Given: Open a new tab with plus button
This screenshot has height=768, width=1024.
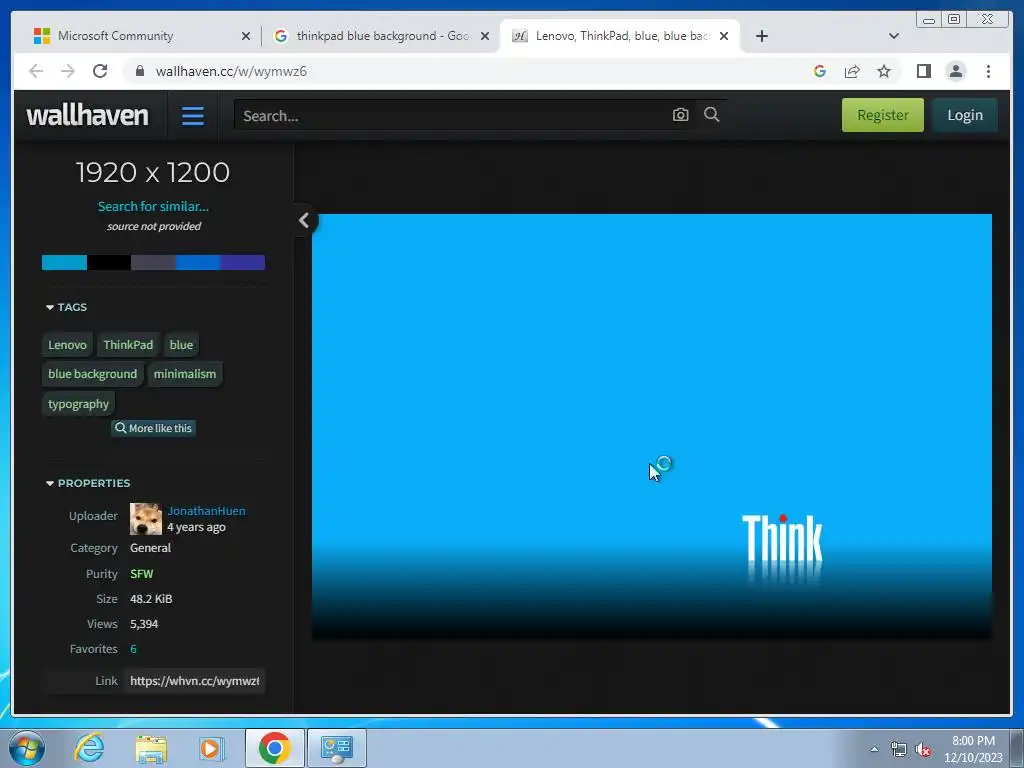Looking at the screenshot, I should pyautogui.click(x=761, y=36).
